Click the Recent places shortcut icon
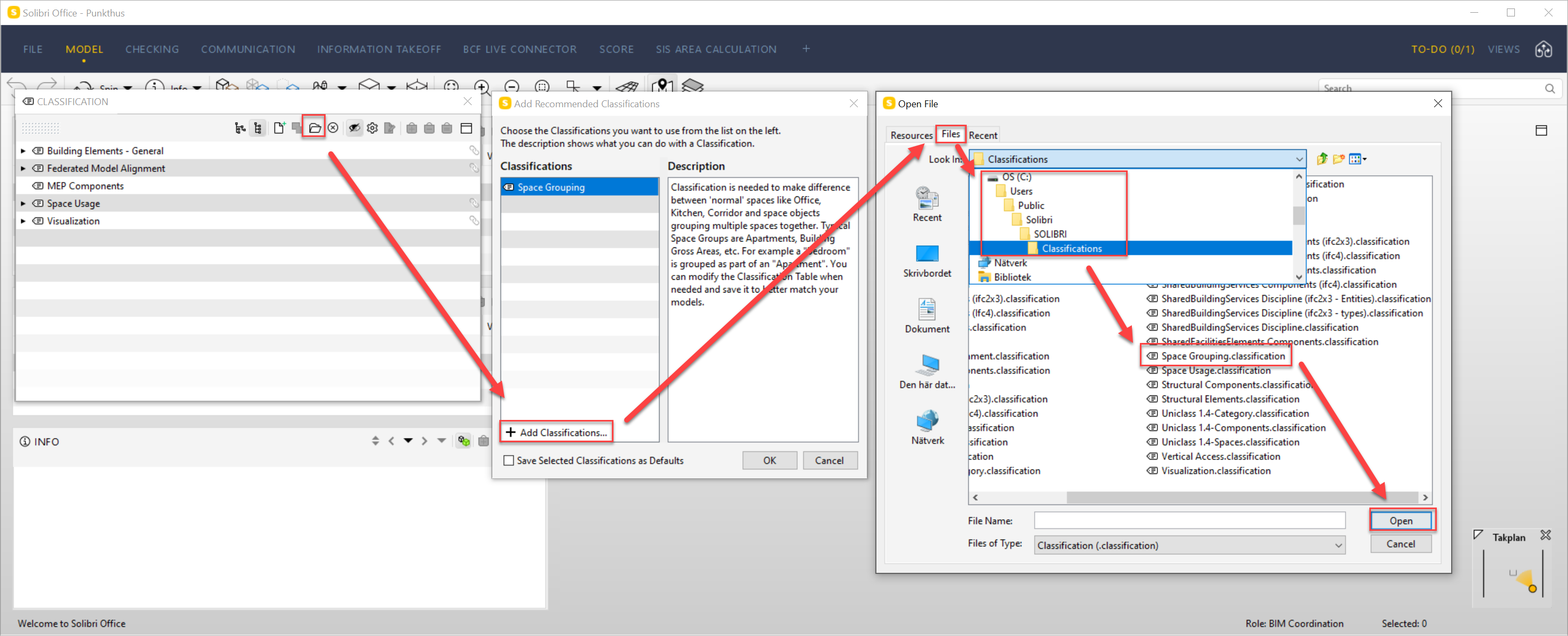Screen dimensions: 1568x636 coord(926,204)
